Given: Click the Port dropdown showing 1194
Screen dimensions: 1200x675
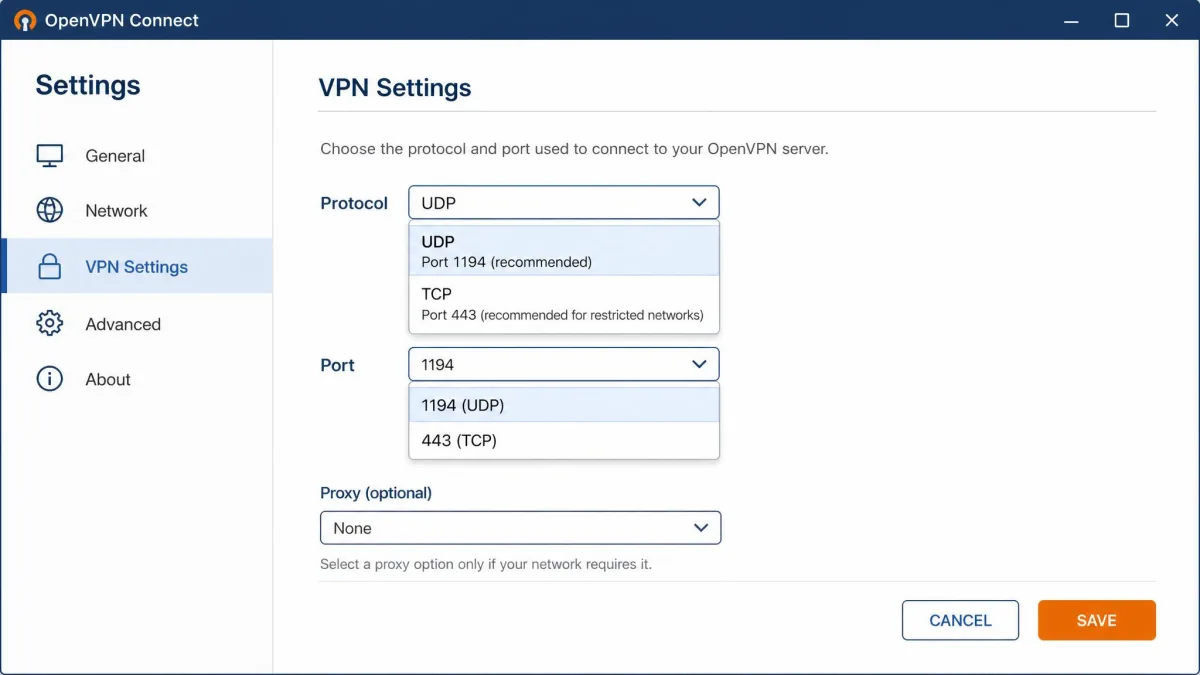Looking at the screenshot, I should click(x=564, y=364).
